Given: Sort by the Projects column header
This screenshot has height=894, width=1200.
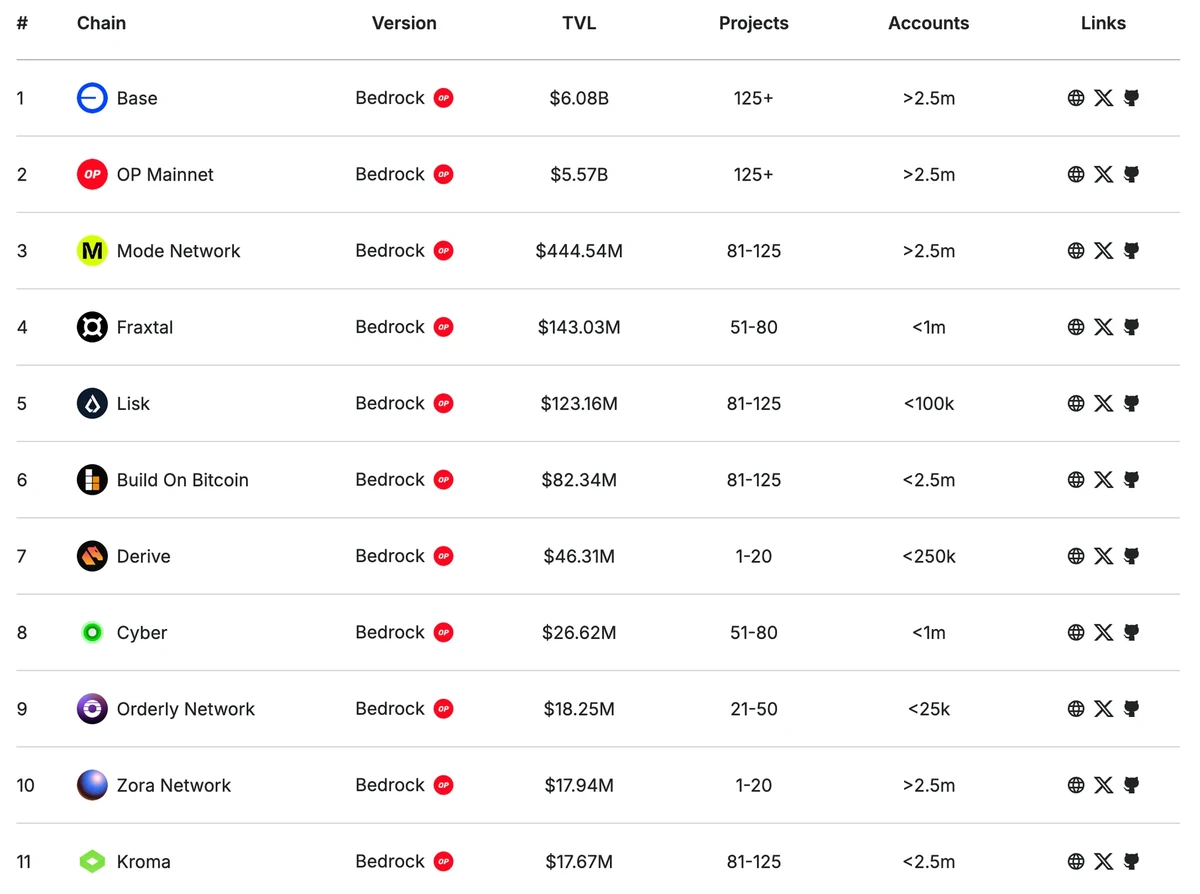Looking at the screenshot, I should [x=753, y=23].
